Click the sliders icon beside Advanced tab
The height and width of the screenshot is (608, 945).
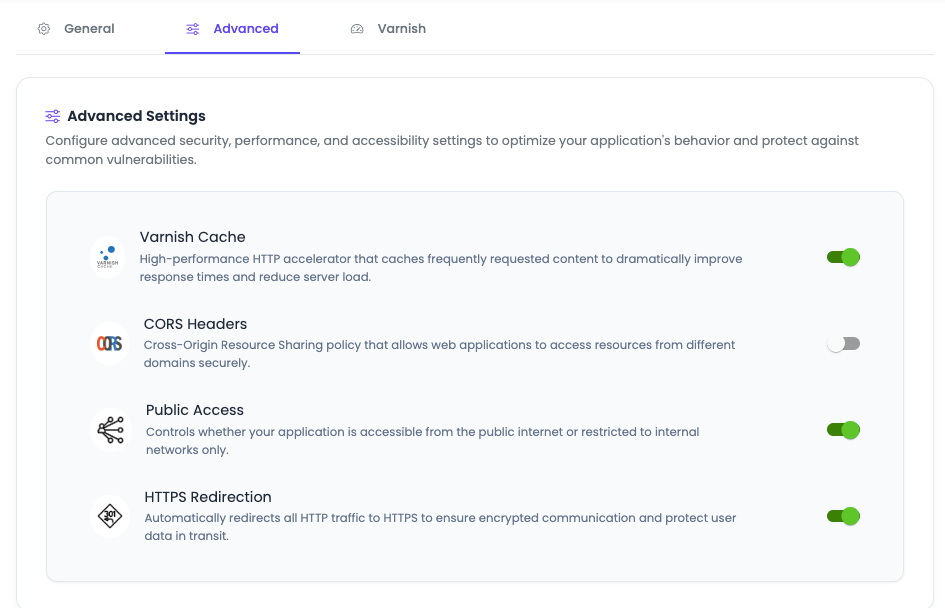[x=191, y=29]
